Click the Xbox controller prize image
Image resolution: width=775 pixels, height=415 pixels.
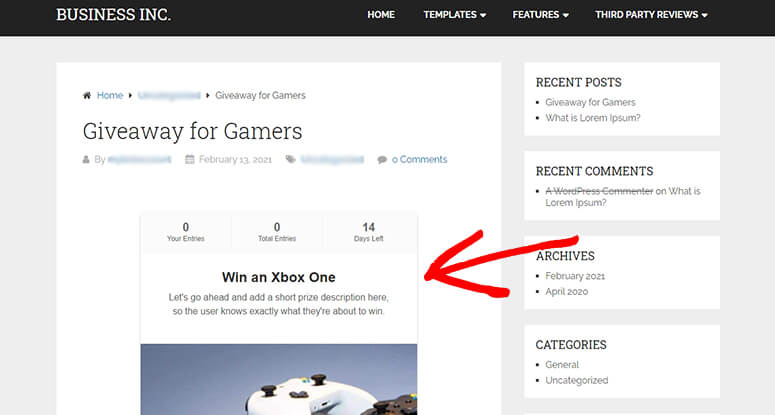279,379
